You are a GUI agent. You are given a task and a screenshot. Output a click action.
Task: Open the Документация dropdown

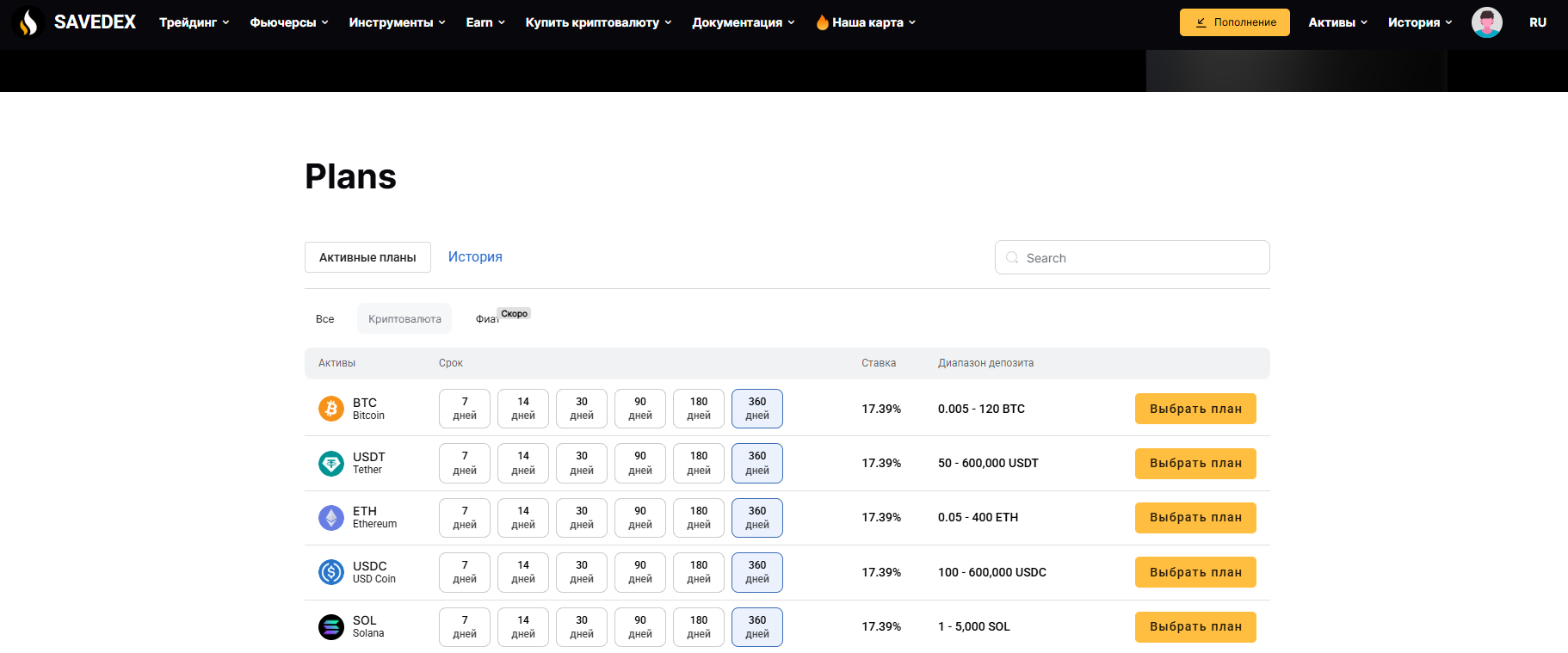(744, 22)
